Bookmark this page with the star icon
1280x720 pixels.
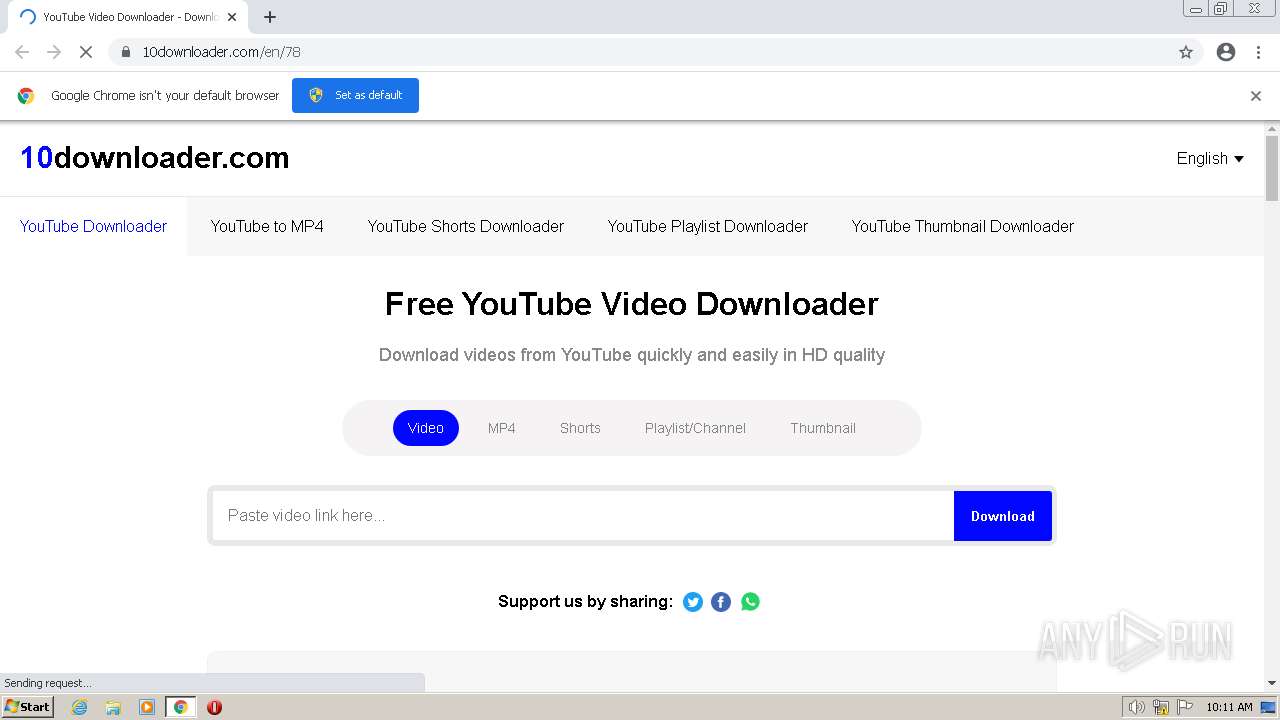[x=1186, y=52]
